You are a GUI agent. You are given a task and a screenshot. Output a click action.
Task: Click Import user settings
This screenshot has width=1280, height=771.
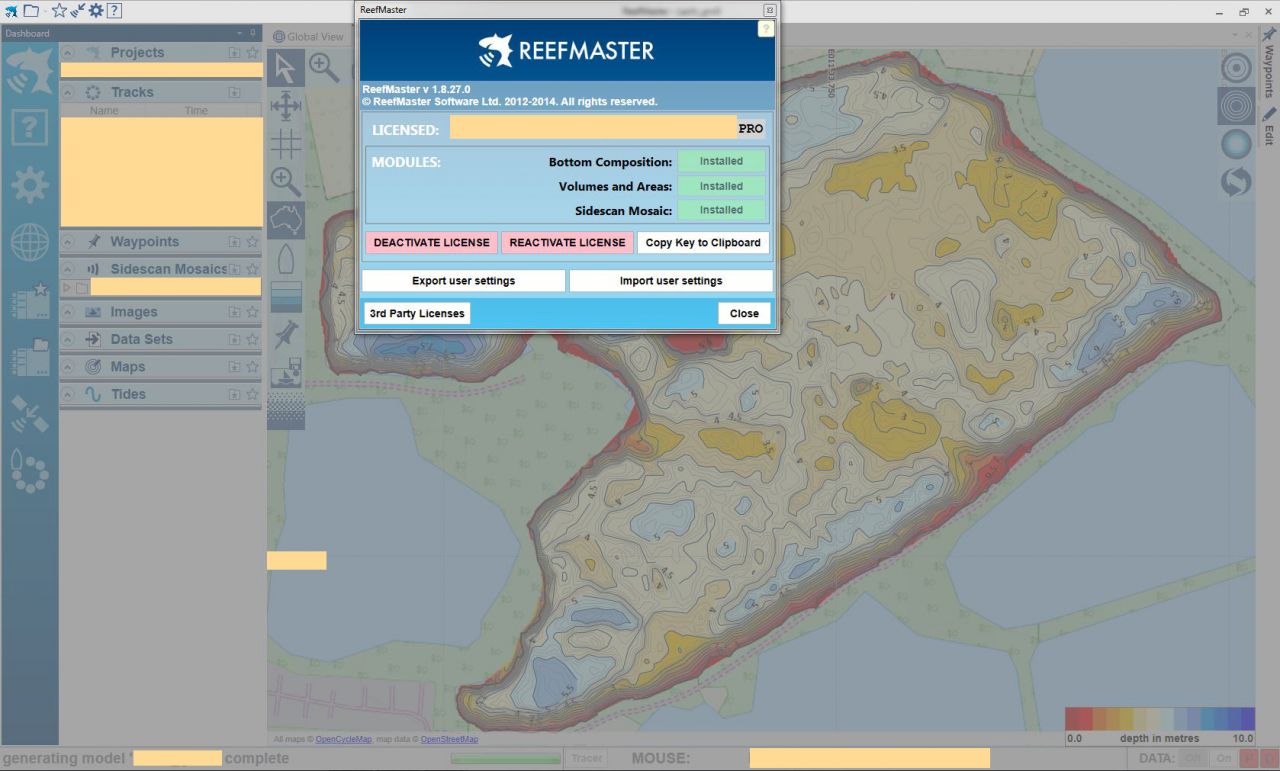pos(671,281)
